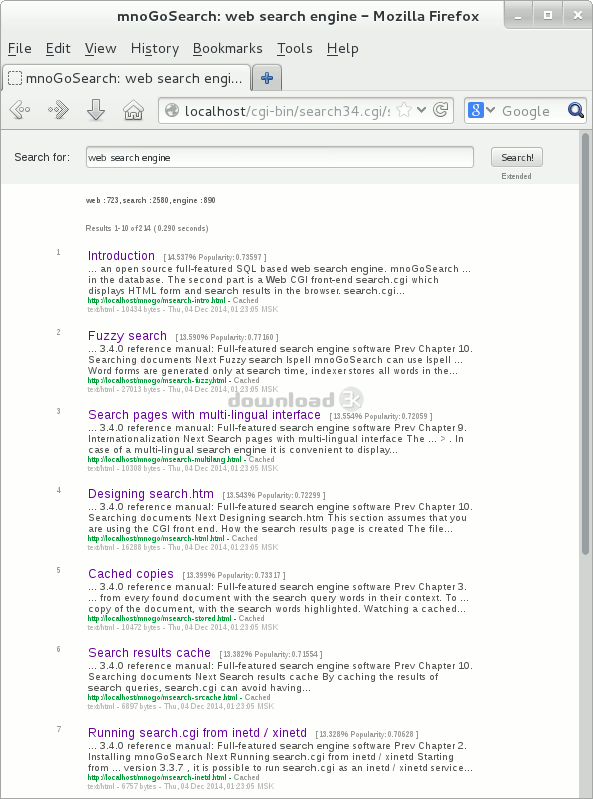Click the magnifier search icon

point(576,110)
